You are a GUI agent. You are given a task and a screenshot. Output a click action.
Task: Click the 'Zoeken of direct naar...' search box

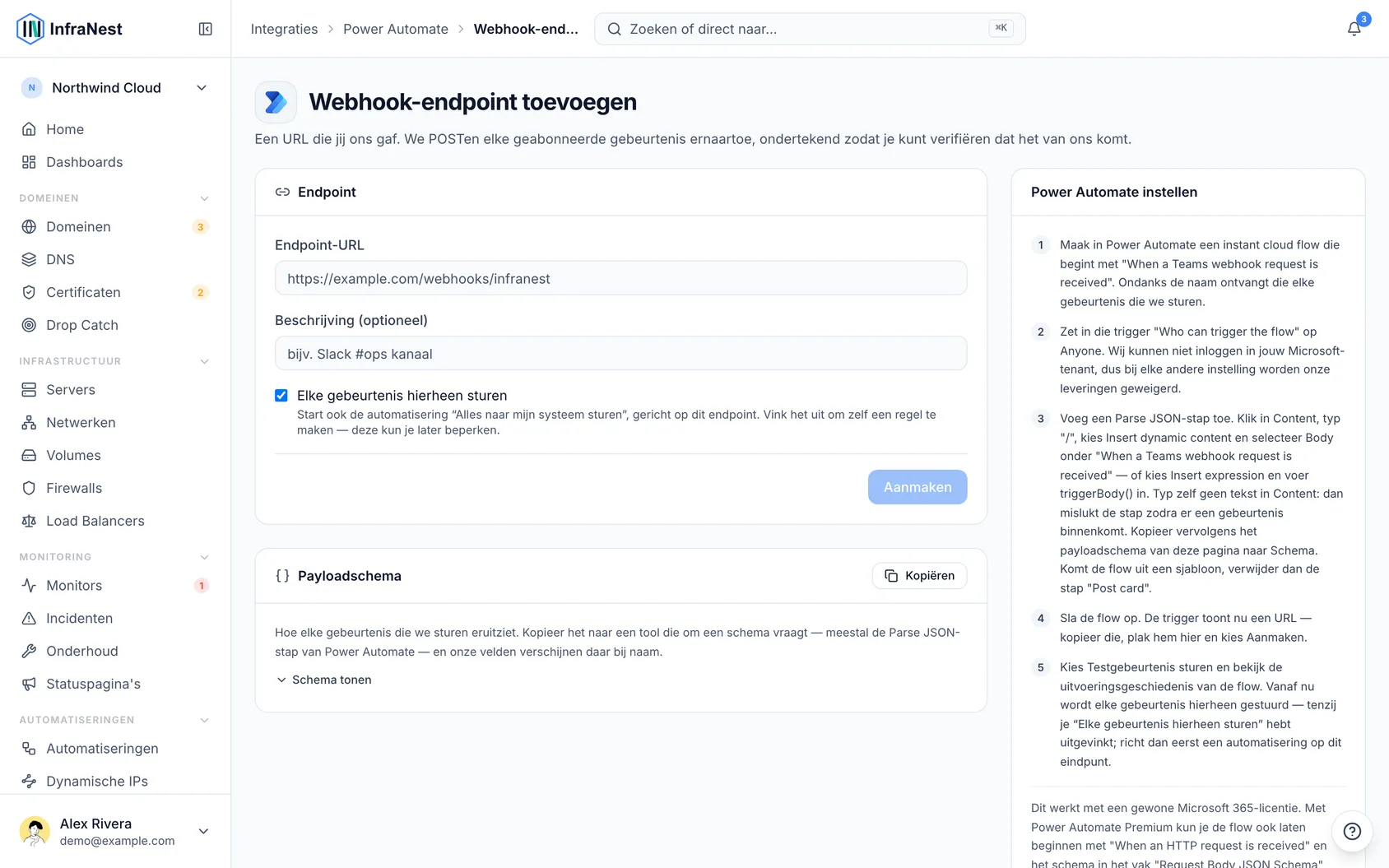click(810, 29)
